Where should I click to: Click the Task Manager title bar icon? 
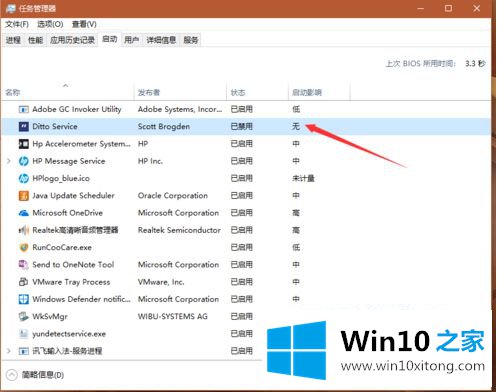click(10, 8)
